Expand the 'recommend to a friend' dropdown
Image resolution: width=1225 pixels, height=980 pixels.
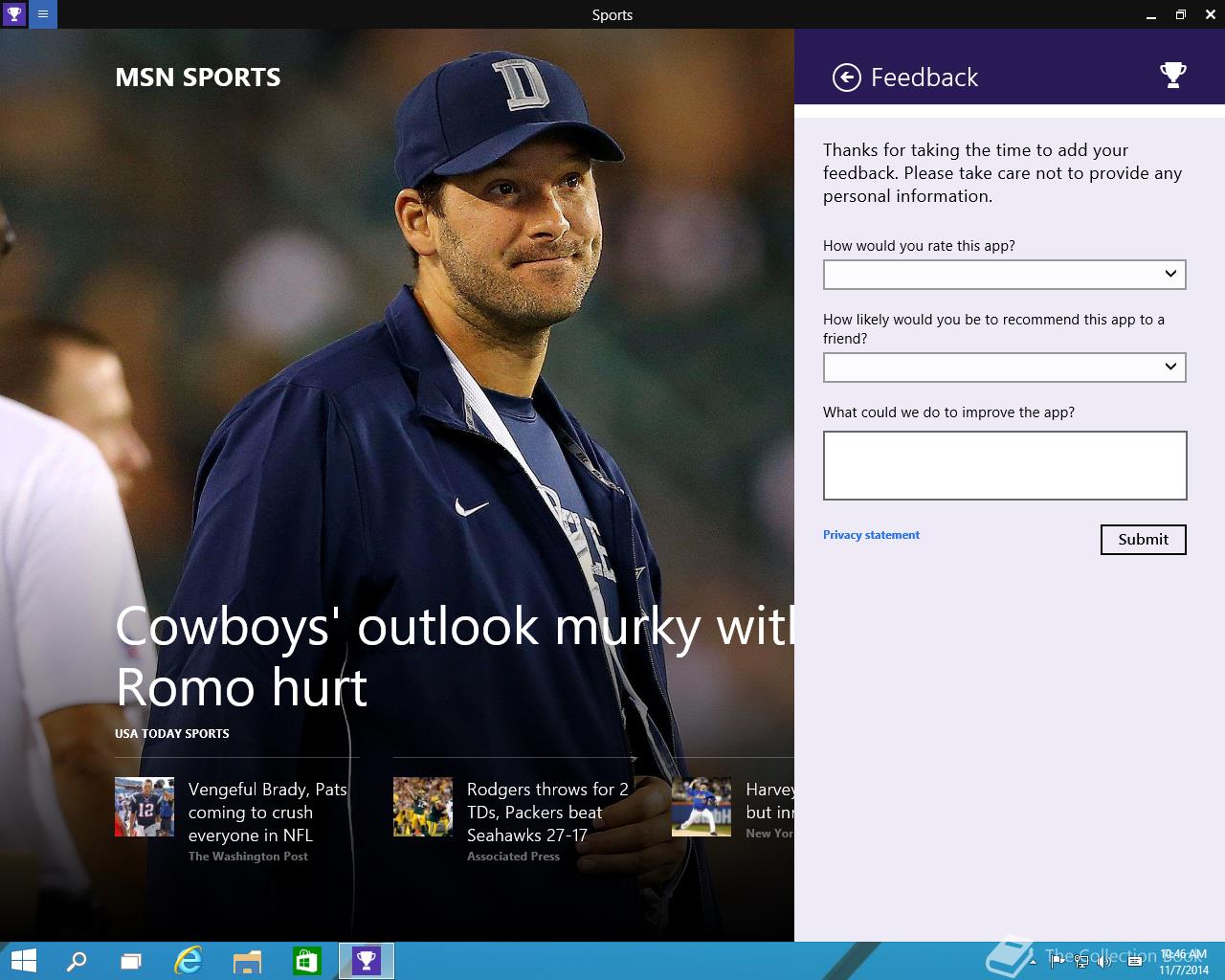click(x=1005, y=367)
